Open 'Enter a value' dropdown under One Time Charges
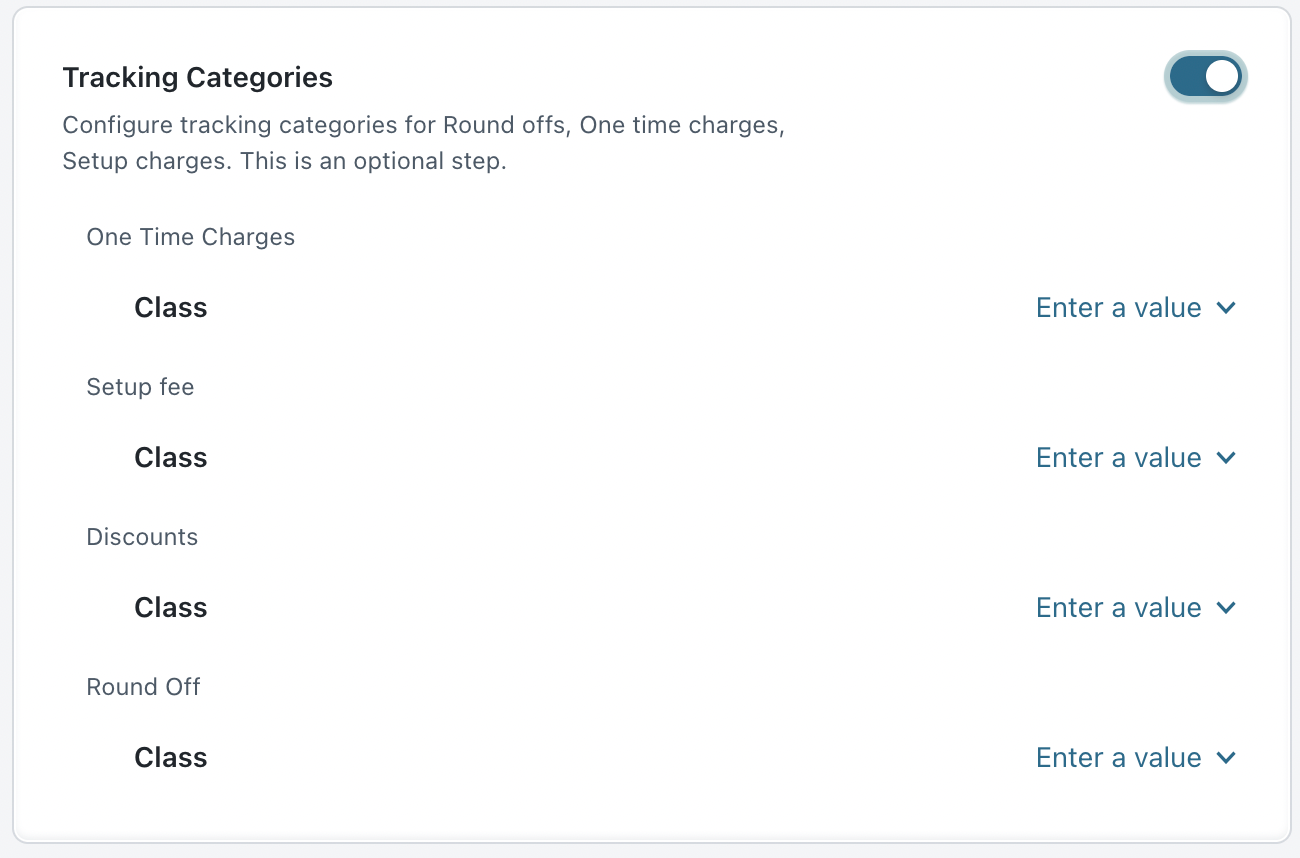 (x=1118, y=308)
